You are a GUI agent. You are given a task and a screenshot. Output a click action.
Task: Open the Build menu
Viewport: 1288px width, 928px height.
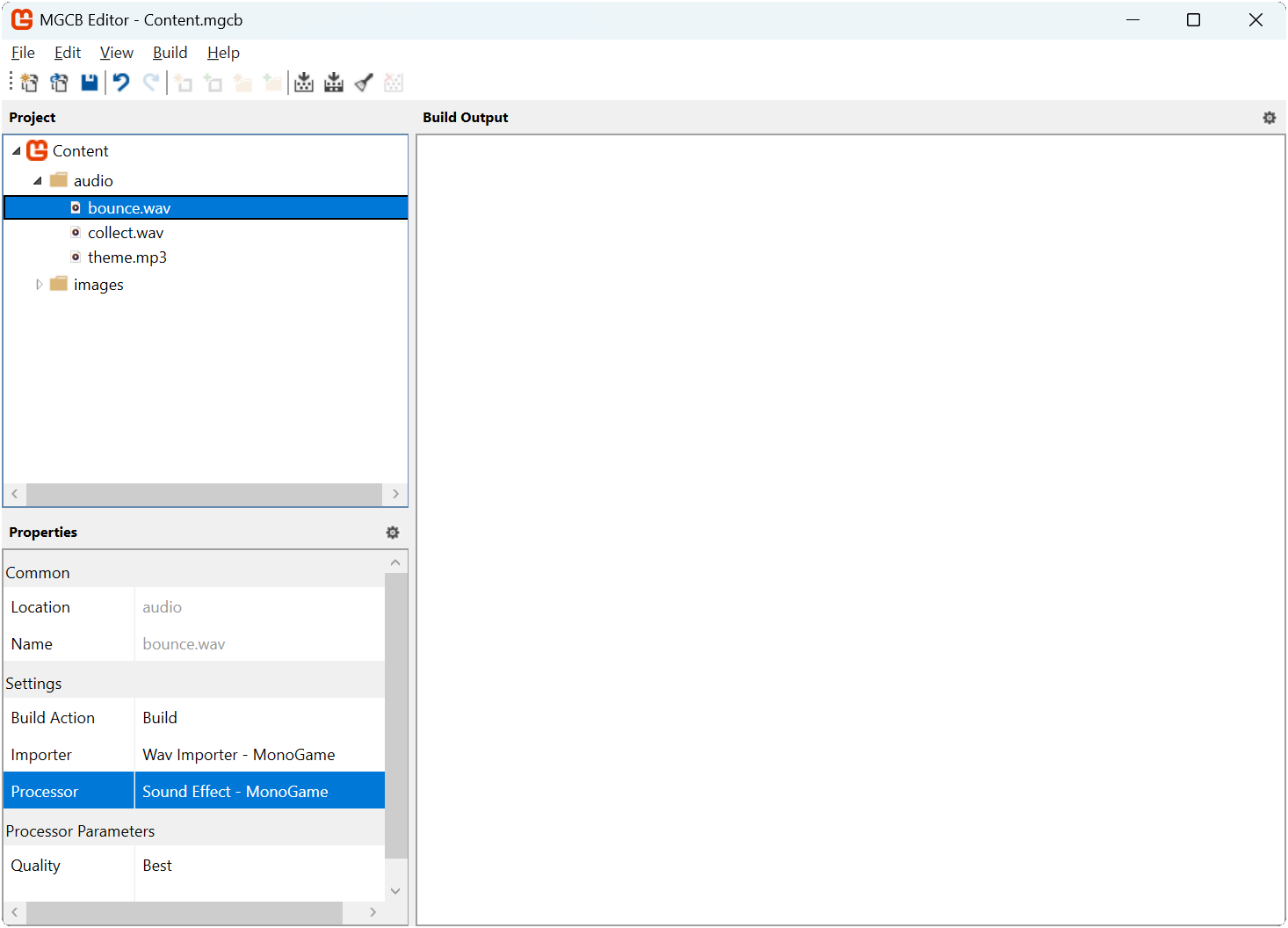(x=170, y=53)
